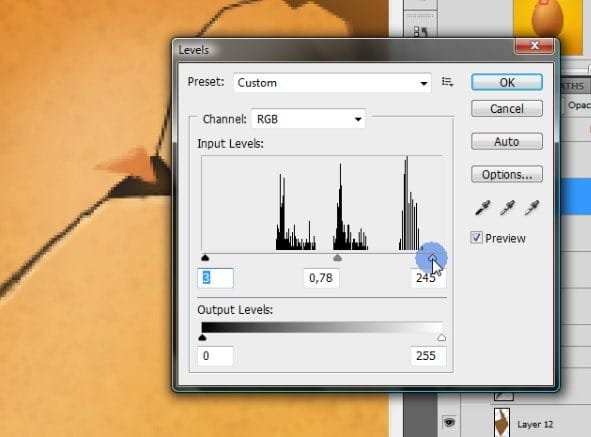Open the Options... dialog button
Screen dimensions: 591x437
(x=507, y=174)
